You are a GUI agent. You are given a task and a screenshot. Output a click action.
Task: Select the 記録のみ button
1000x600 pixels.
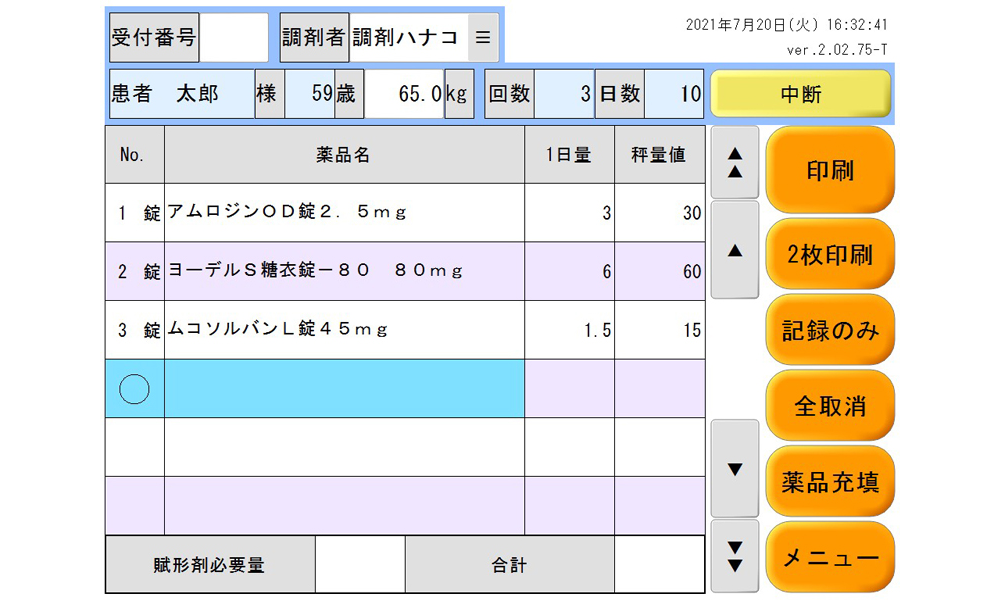coord(830,330)
